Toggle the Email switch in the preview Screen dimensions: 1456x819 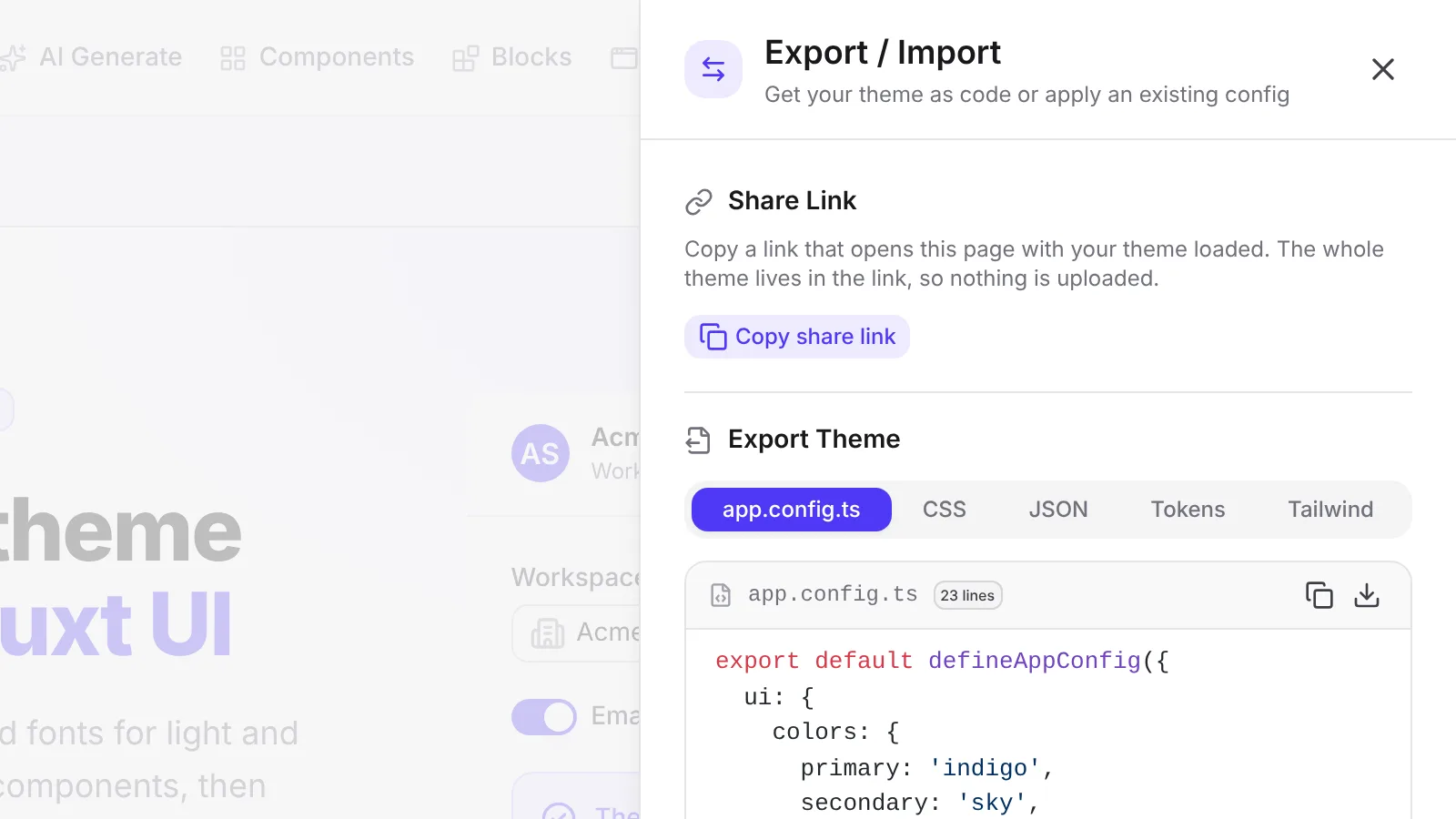point(544,717)
